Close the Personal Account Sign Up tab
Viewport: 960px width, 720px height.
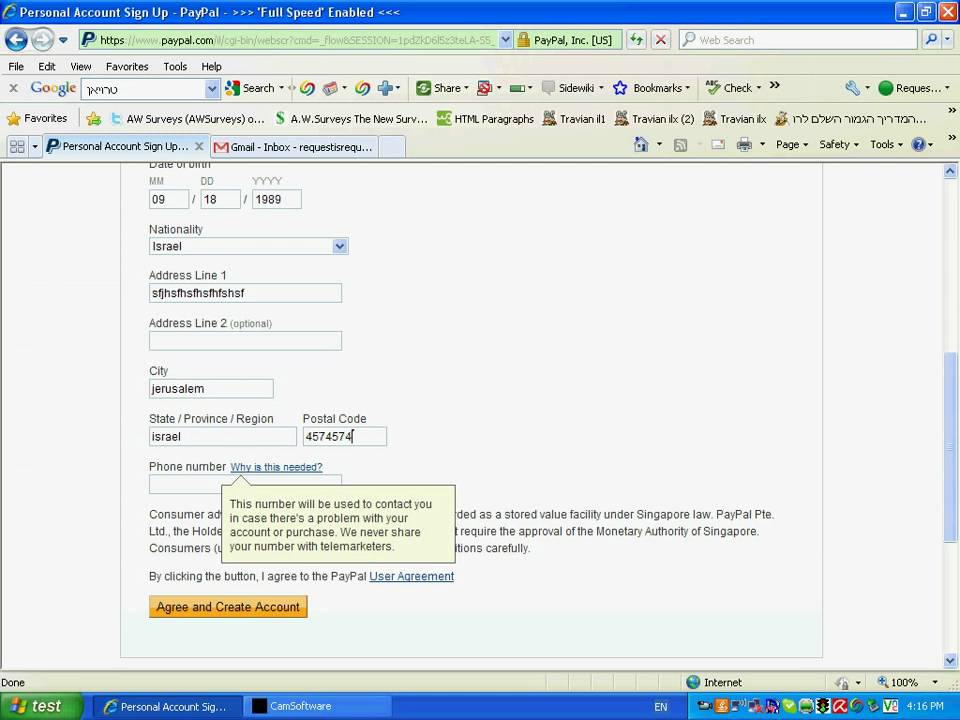pyautogui.click(x=199, y=146)
